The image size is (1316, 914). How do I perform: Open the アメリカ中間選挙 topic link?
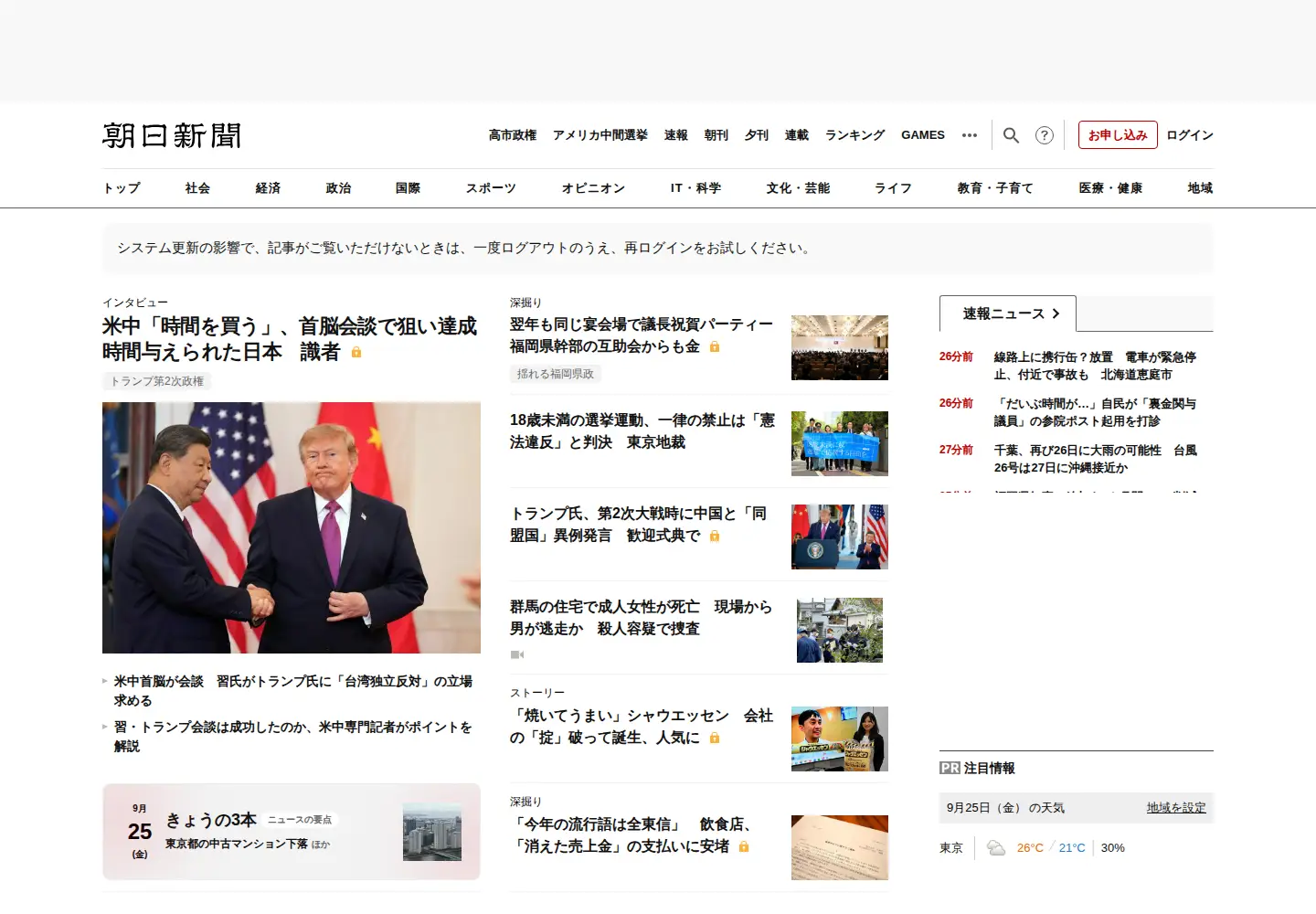point(600,135)
